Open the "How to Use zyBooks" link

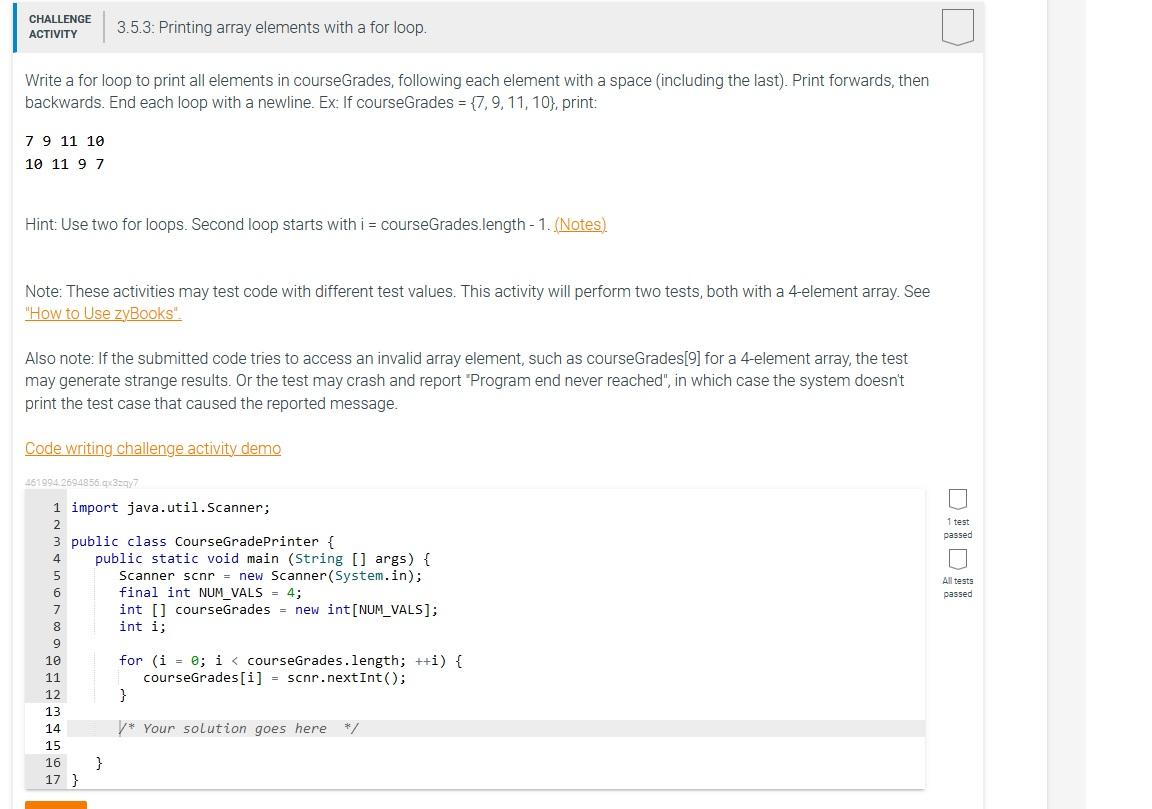103,313
